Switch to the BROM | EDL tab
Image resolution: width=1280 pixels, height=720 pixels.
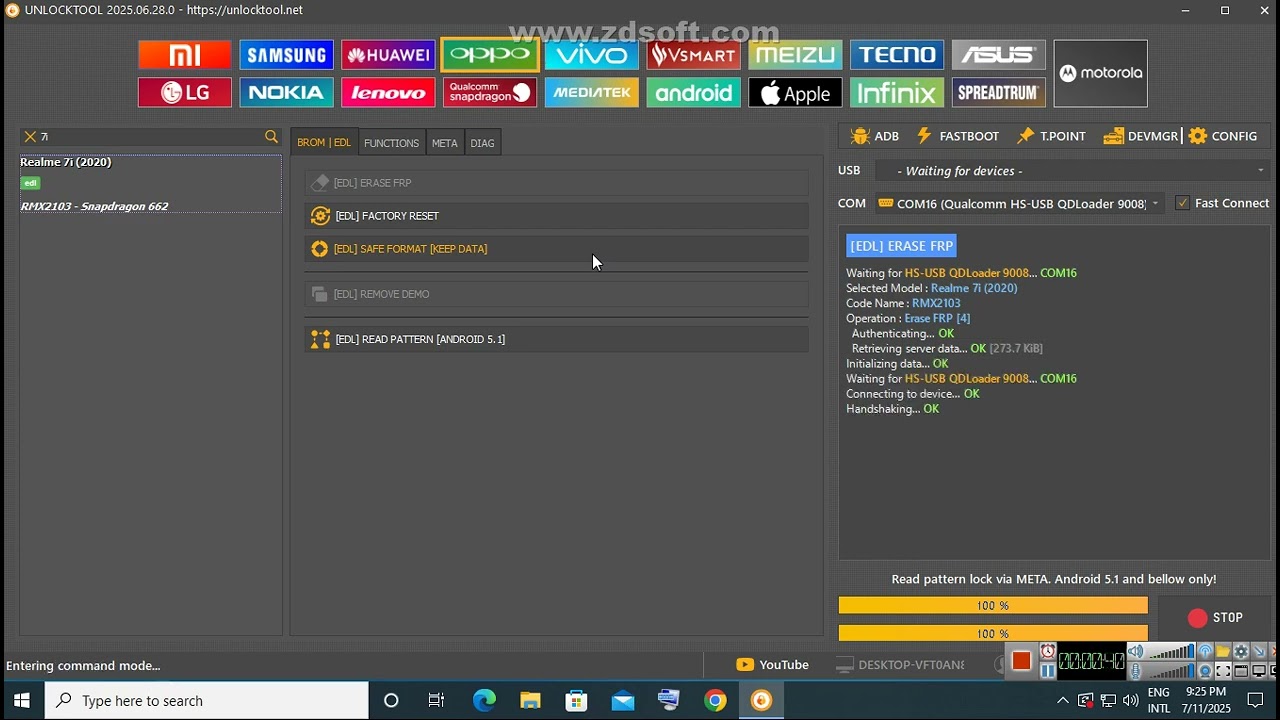pos(324,143)
